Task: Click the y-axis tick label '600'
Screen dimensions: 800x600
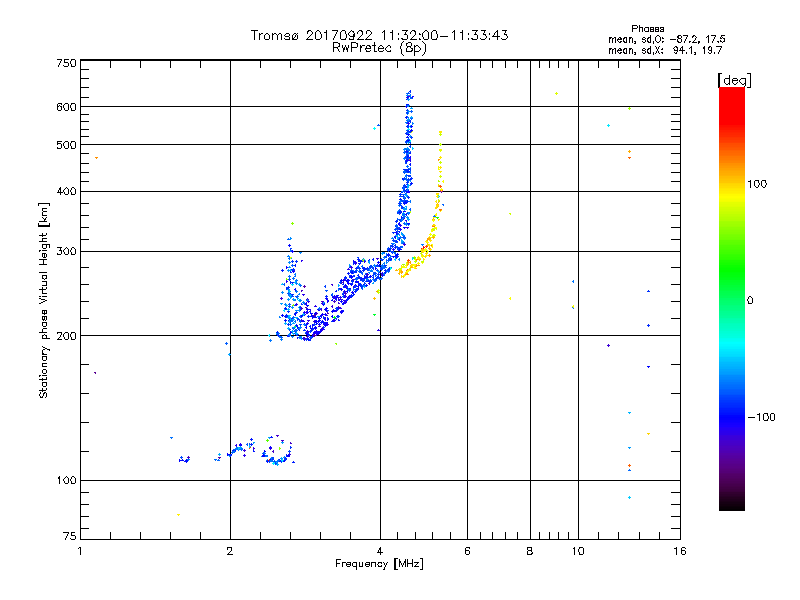Action: coord(66,107)
